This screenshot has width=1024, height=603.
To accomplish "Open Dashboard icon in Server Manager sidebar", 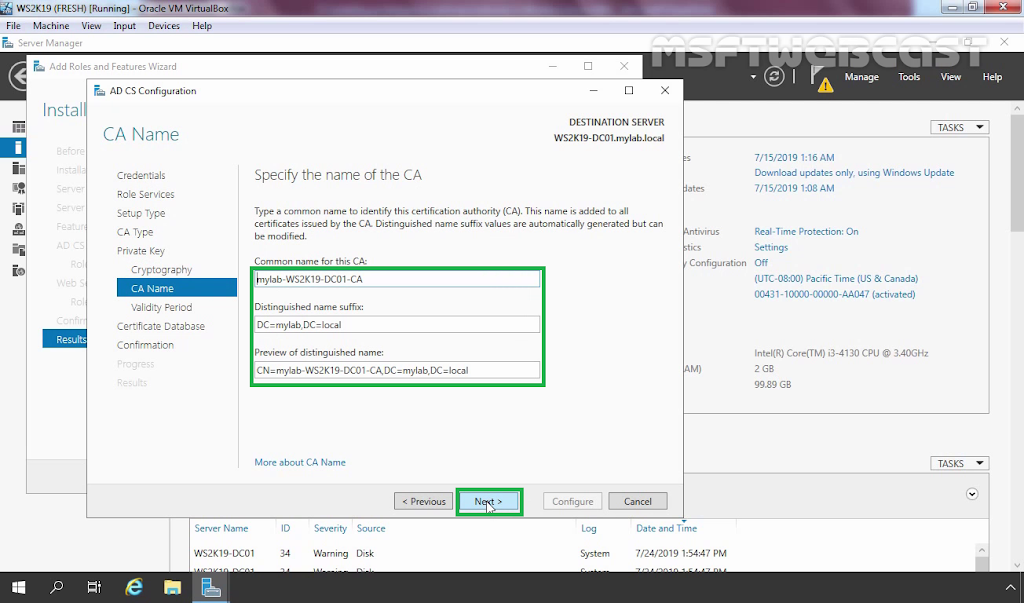I will (x=18, y=127).
